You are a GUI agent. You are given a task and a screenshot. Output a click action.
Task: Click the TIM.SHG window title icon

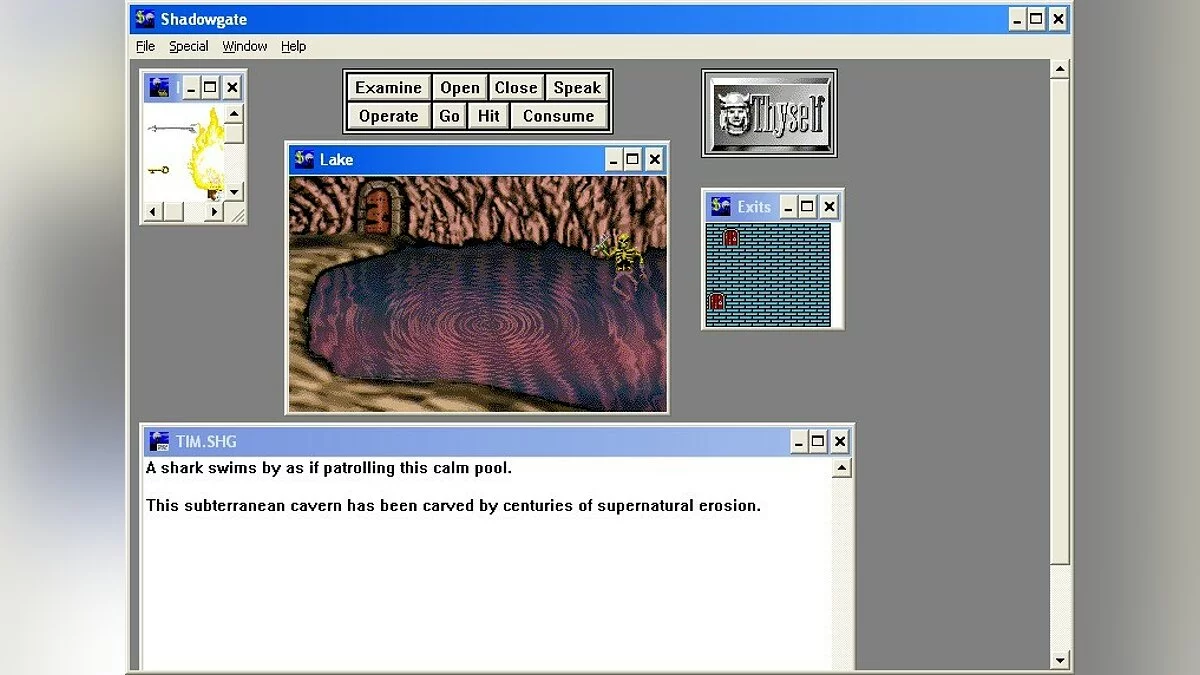[158, 441]
